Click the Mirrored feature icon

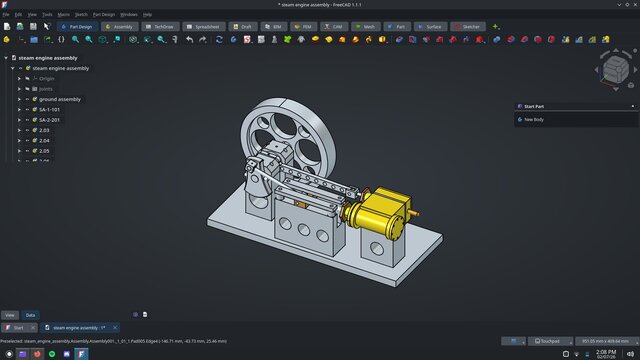pyautogui.click(x=565, y=40)
